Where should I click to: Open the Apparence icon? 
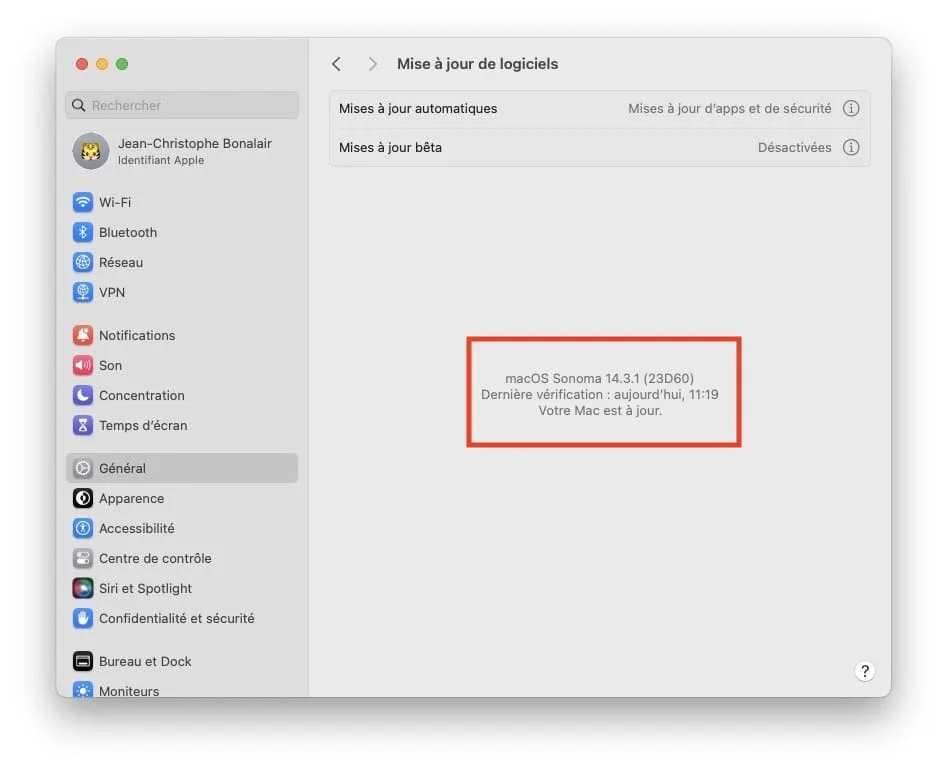coord(83,499)
